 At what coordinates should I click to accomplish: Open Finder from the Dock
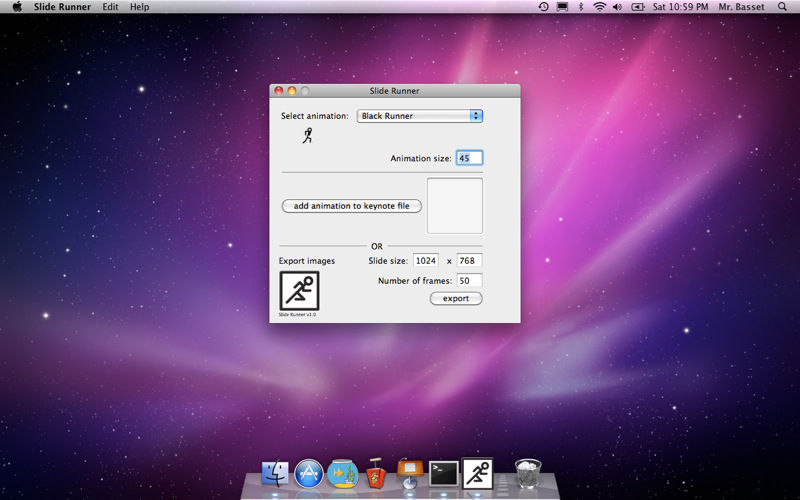tap(275, 473)
